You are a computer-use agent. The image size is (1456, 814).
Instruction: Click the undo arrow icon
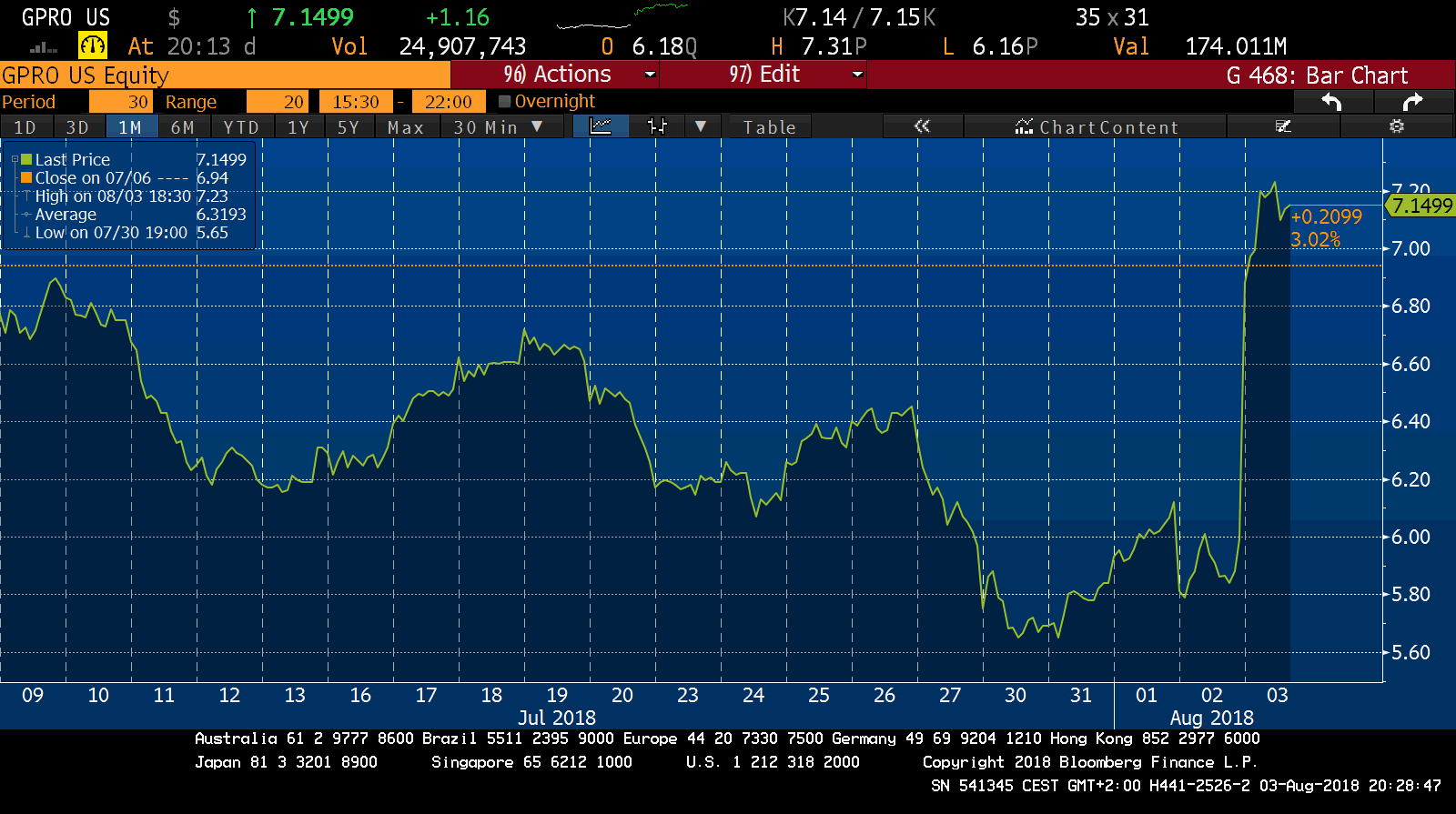point(1331,102)
